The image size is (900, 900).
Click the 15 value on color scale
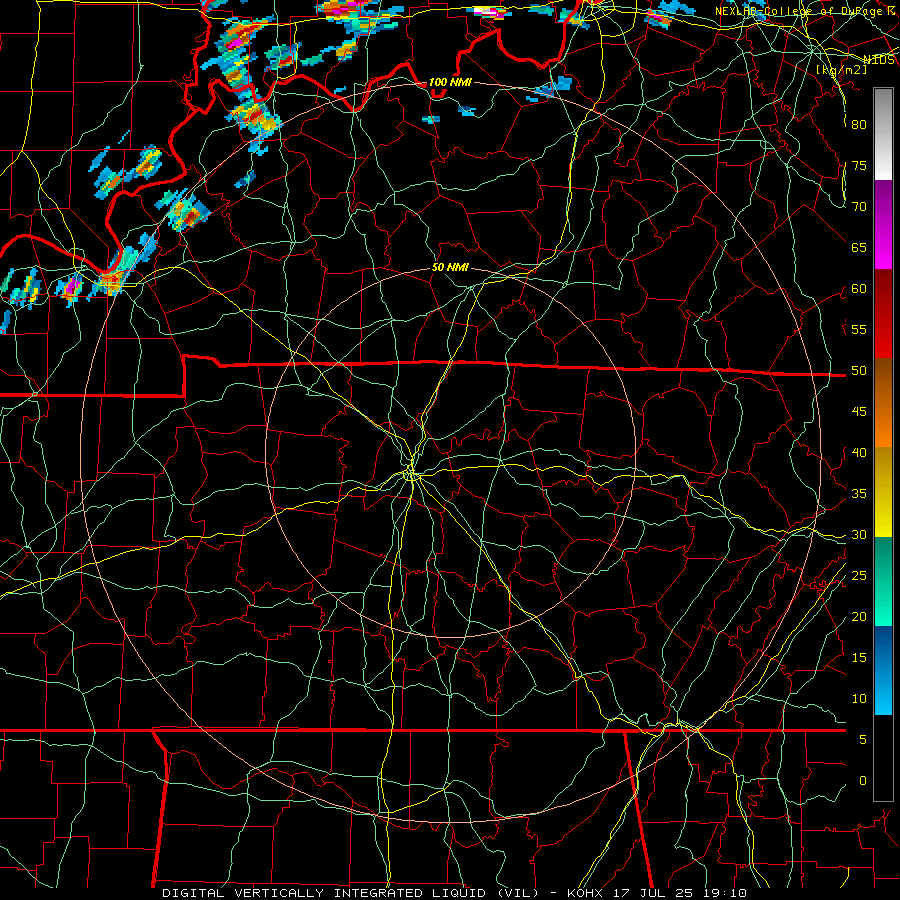(859, 658)
